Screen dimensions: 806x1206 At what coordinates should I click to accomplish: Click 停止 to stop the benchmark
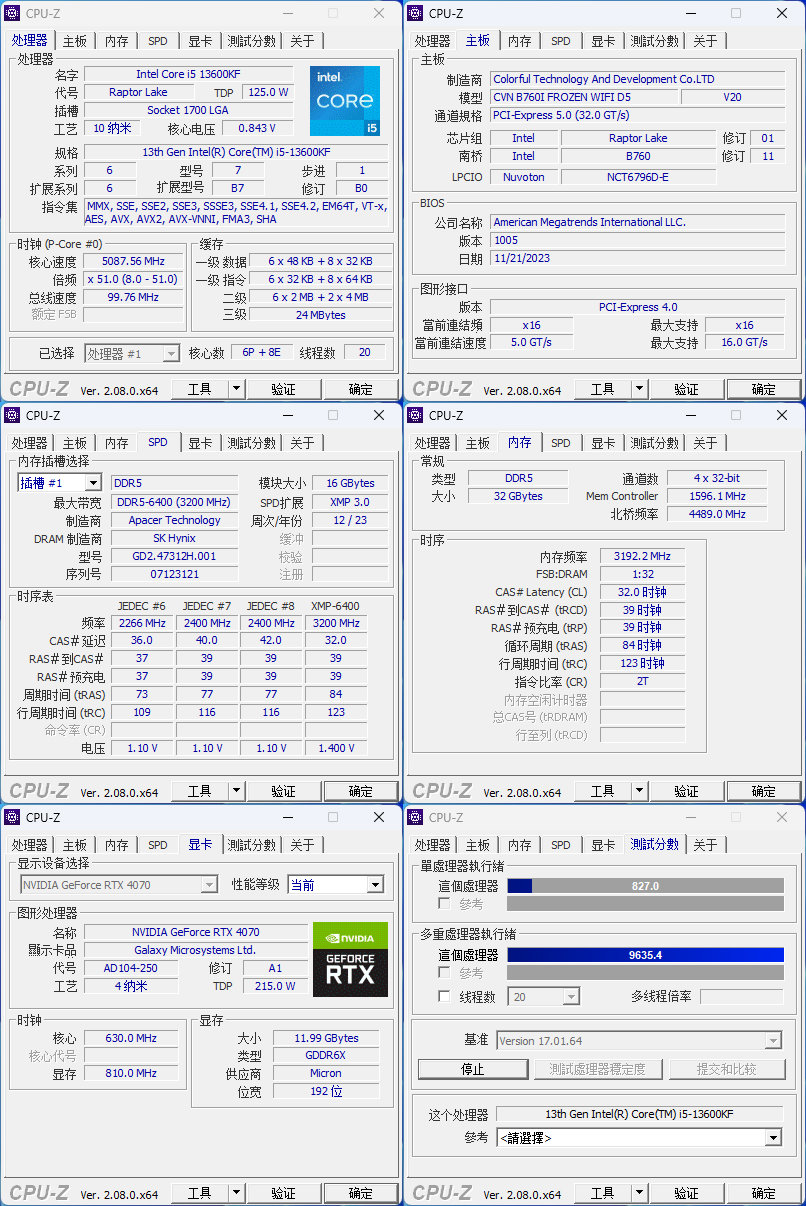[x=473, y=1069]
